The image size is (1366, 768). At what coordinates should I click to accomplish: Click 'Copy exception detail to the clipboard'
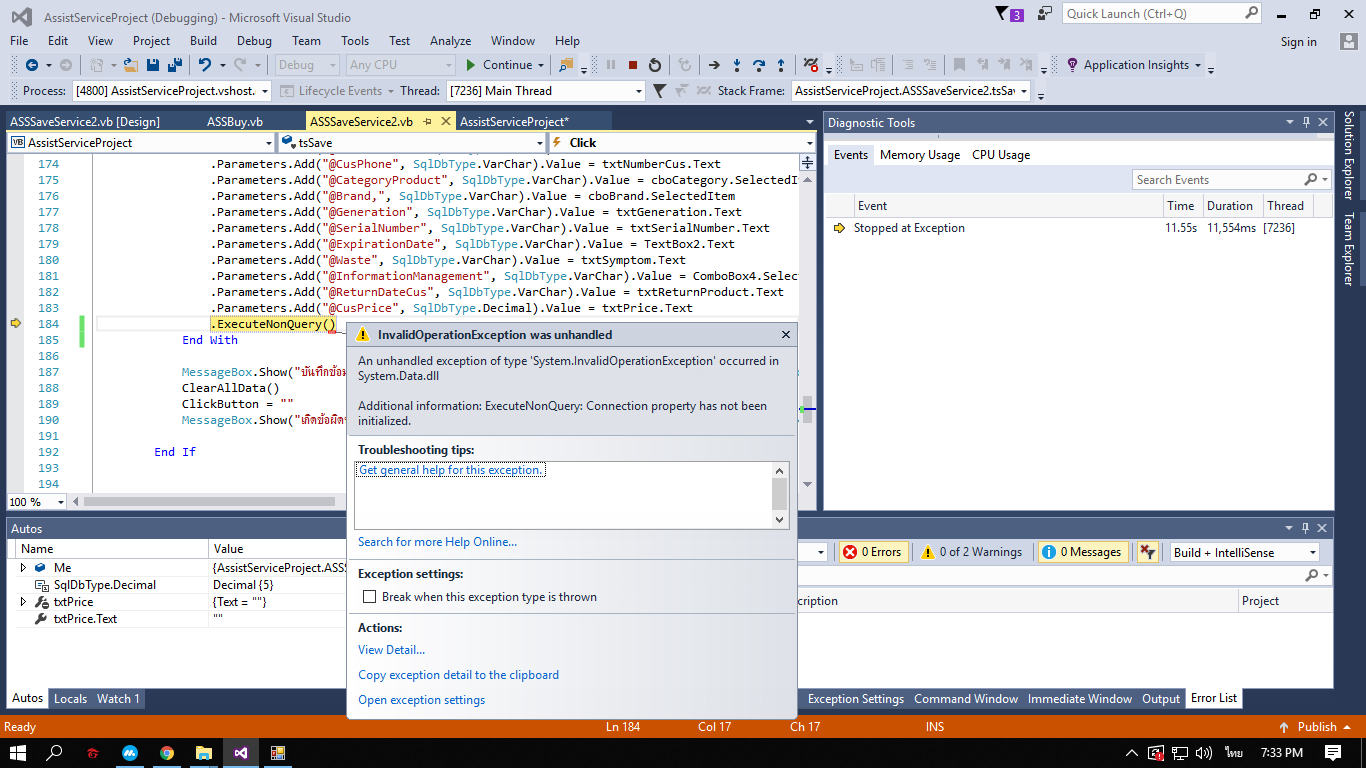click(458, 675)
